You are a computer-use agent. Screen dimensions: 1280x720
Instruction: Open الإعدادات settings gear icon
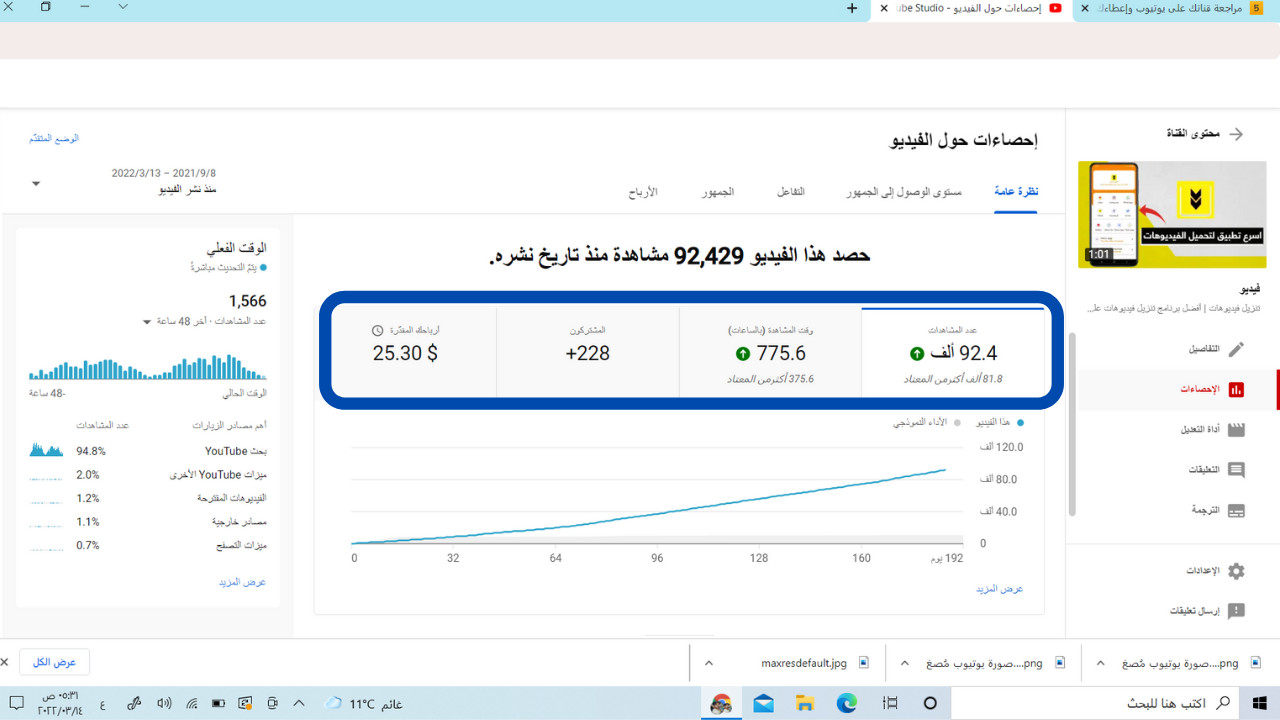pyautogui.click(x=1237, y=570)
